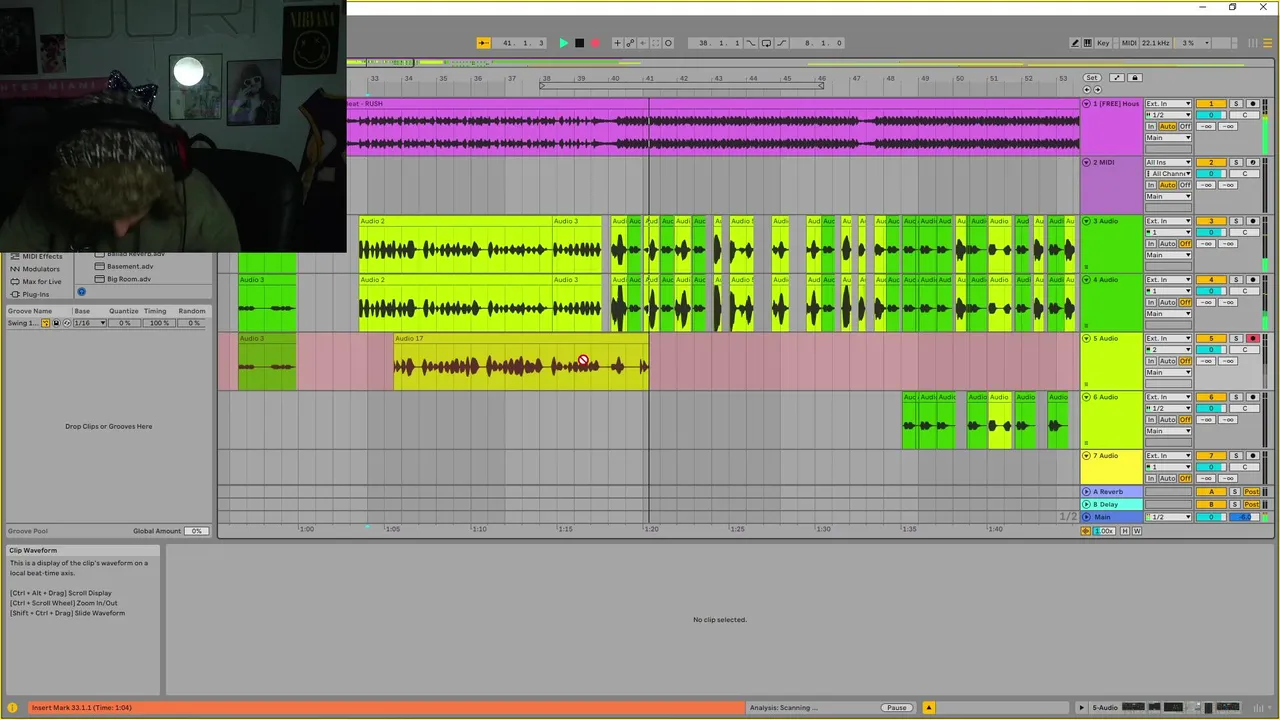Toggle the Automation Mode icon beside Set
The width and height of the screenshot is (1280, 720).
pos(1117,78)
